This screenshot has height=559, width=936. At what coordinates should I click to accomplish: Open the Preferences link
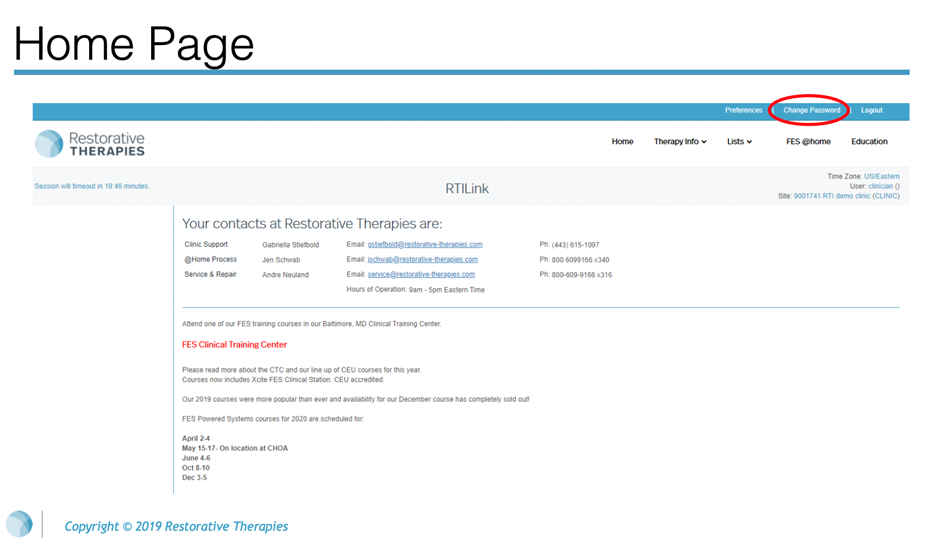pos(743,111)
